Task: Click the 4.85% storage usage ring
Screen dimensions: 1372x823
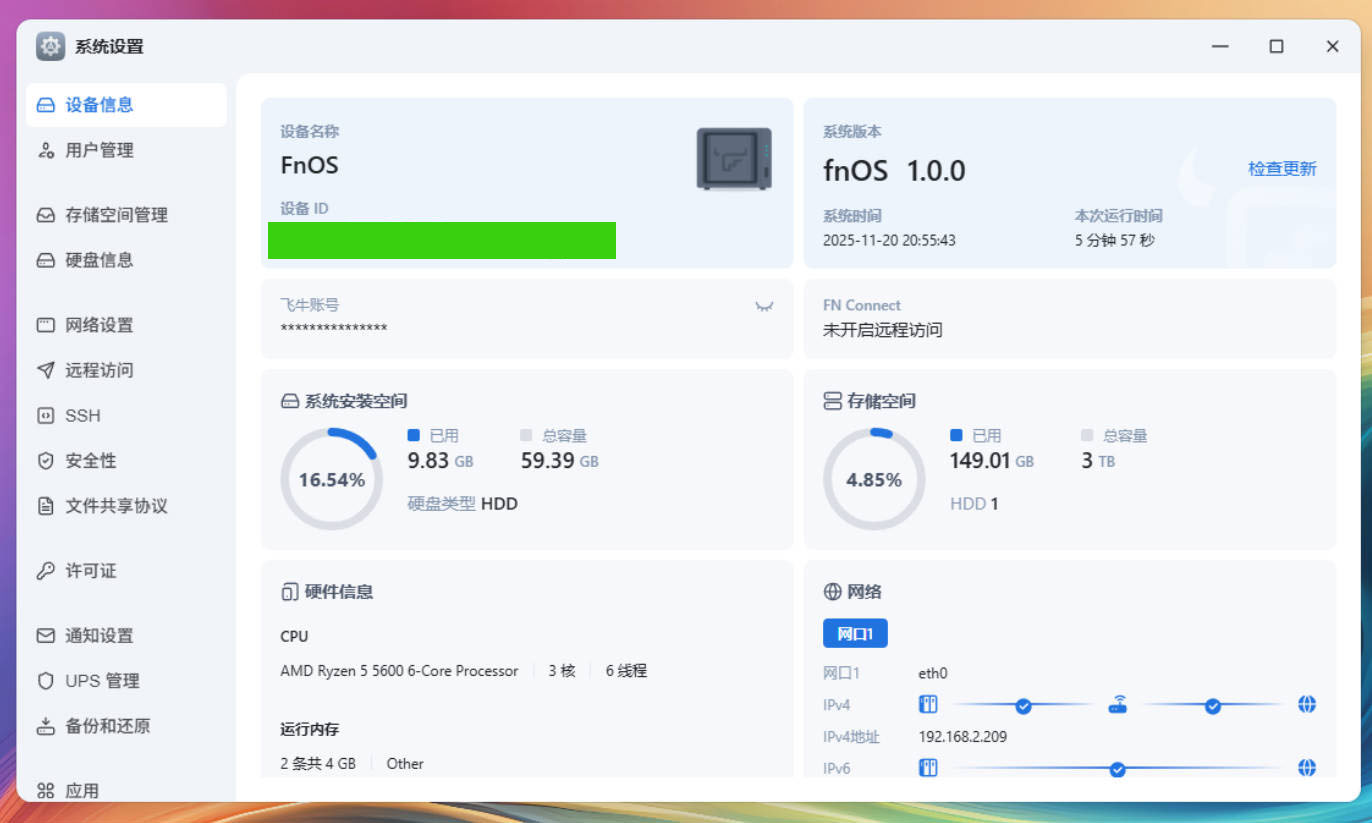Action: click(x=874, y=480)
